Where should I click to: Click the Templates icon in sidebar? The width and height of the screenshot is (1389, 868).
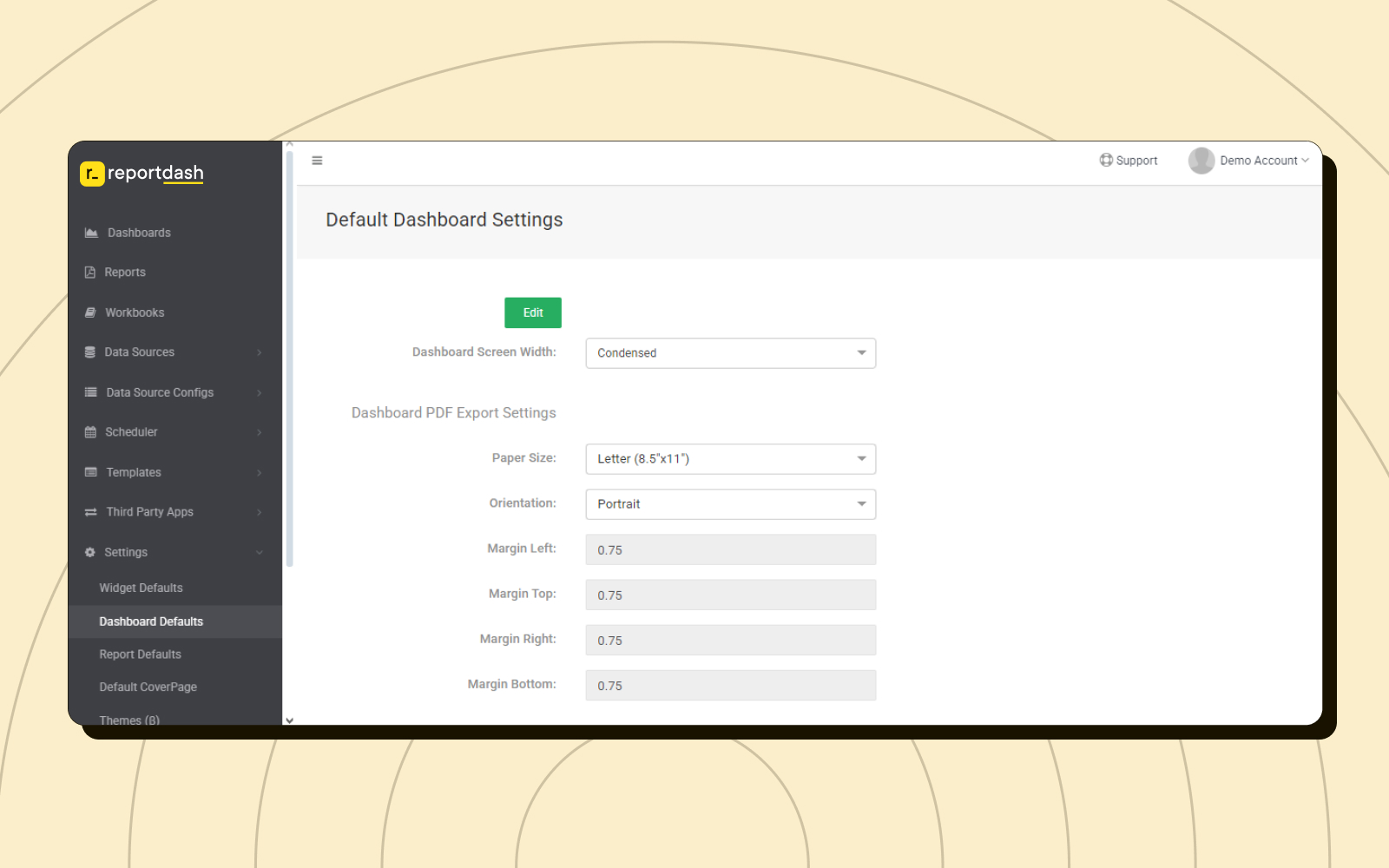click(91, 472)
